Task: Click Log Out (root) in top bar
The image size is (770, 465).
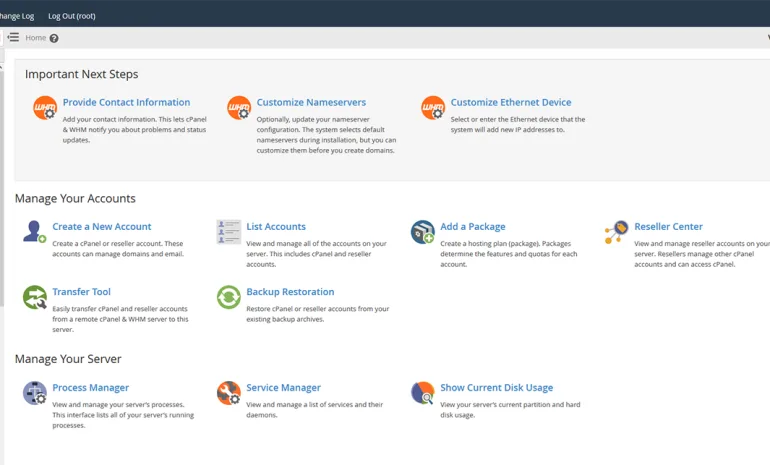Action: 72,16
